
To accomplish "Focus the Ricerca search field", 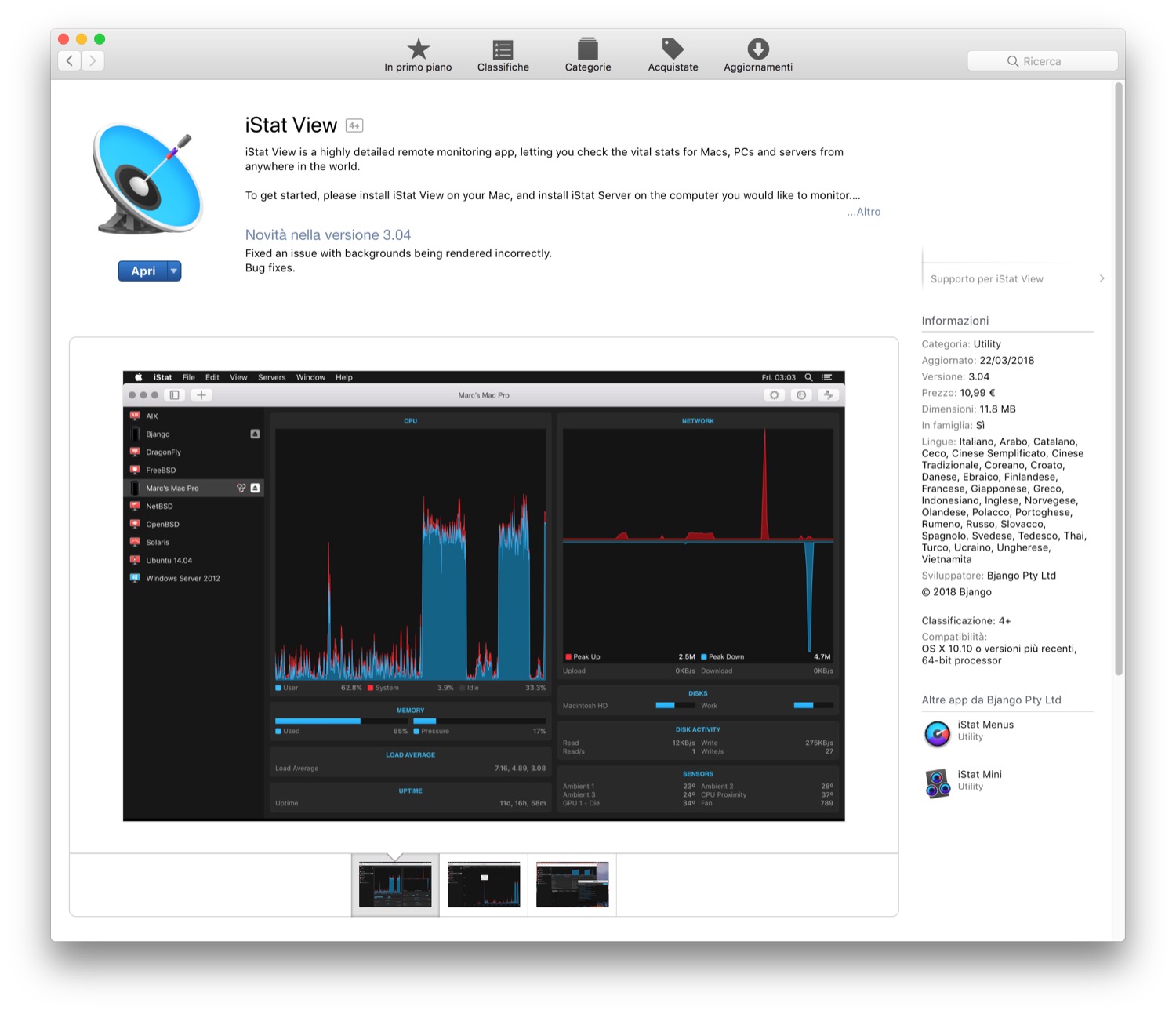I will tap(1043, 61).
